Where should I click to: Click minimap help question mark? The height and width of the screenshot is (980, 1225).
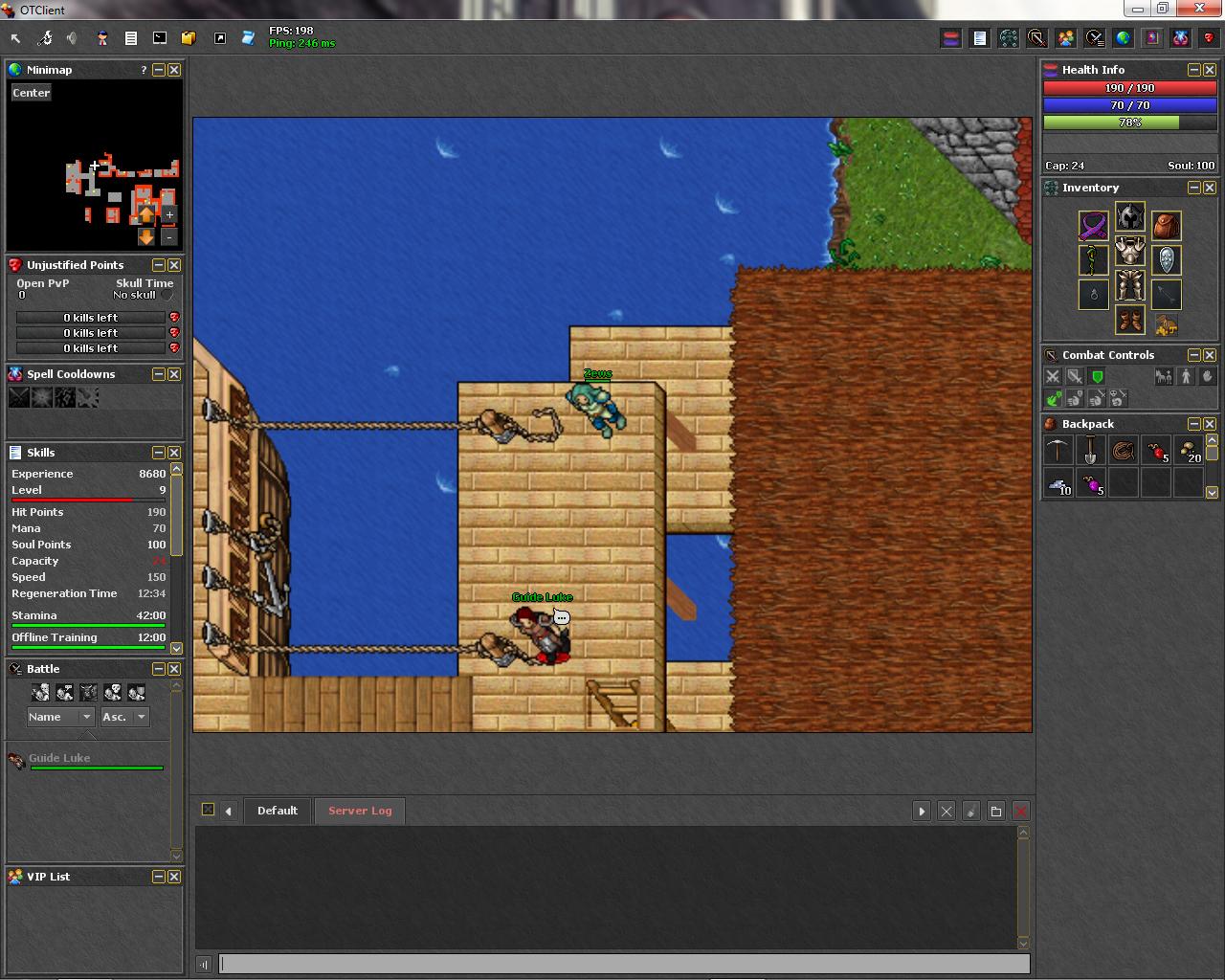click(144, 70)
